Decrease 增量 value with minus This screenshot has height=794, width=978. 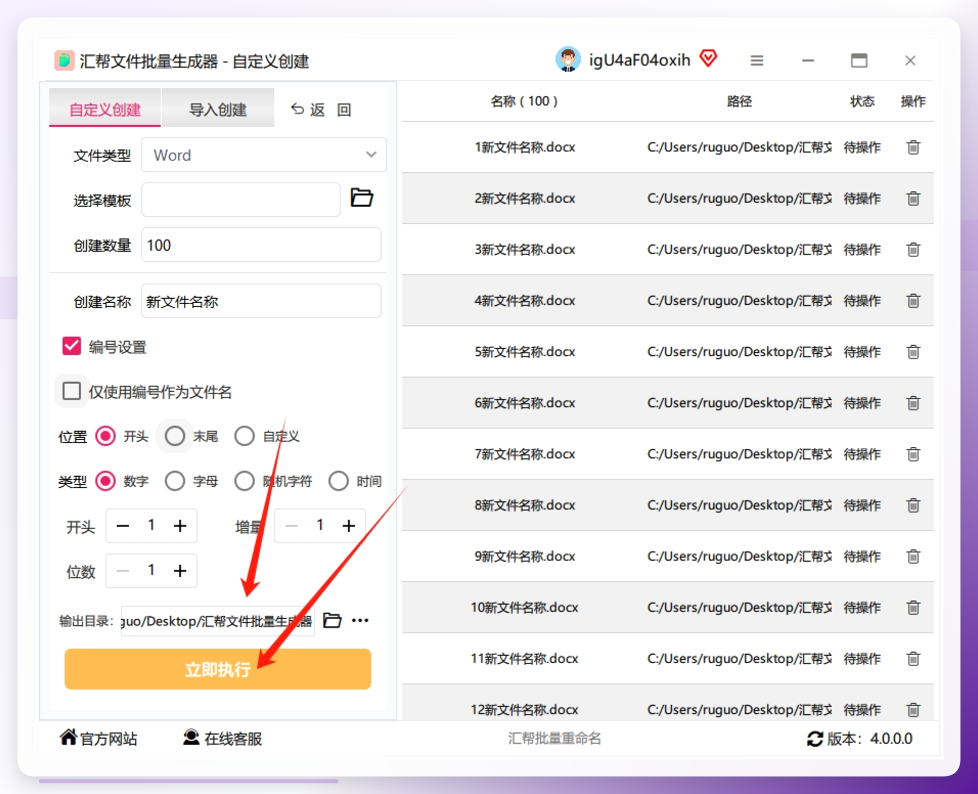click(291, 526)
